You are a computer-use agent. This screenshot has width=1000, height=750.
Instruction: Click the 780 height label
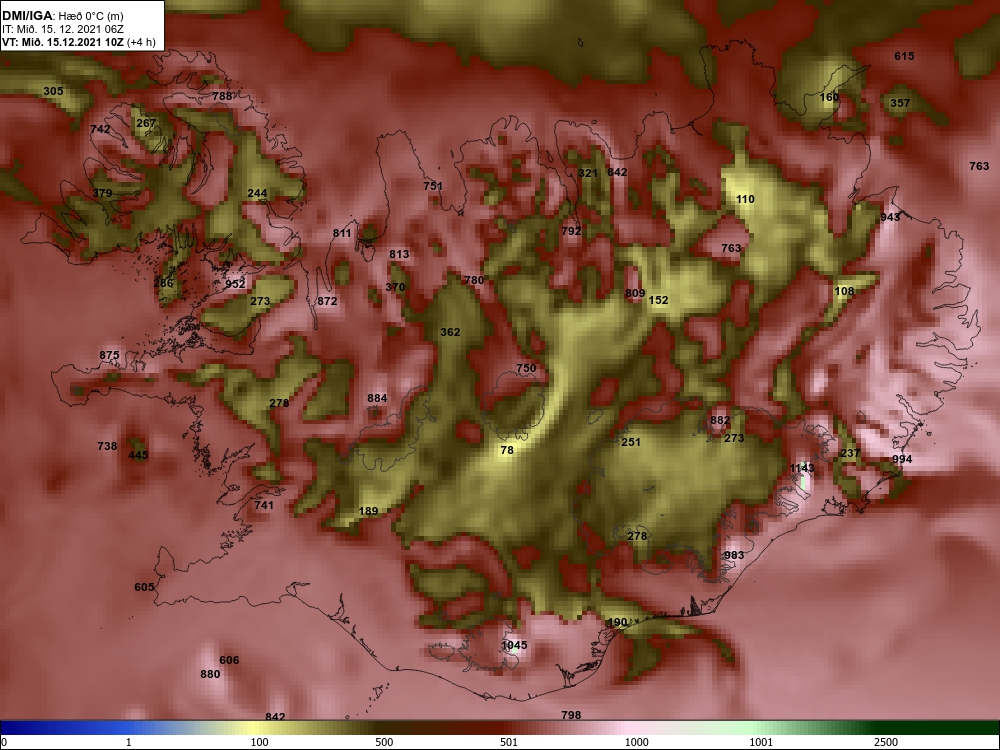point(474,280)
